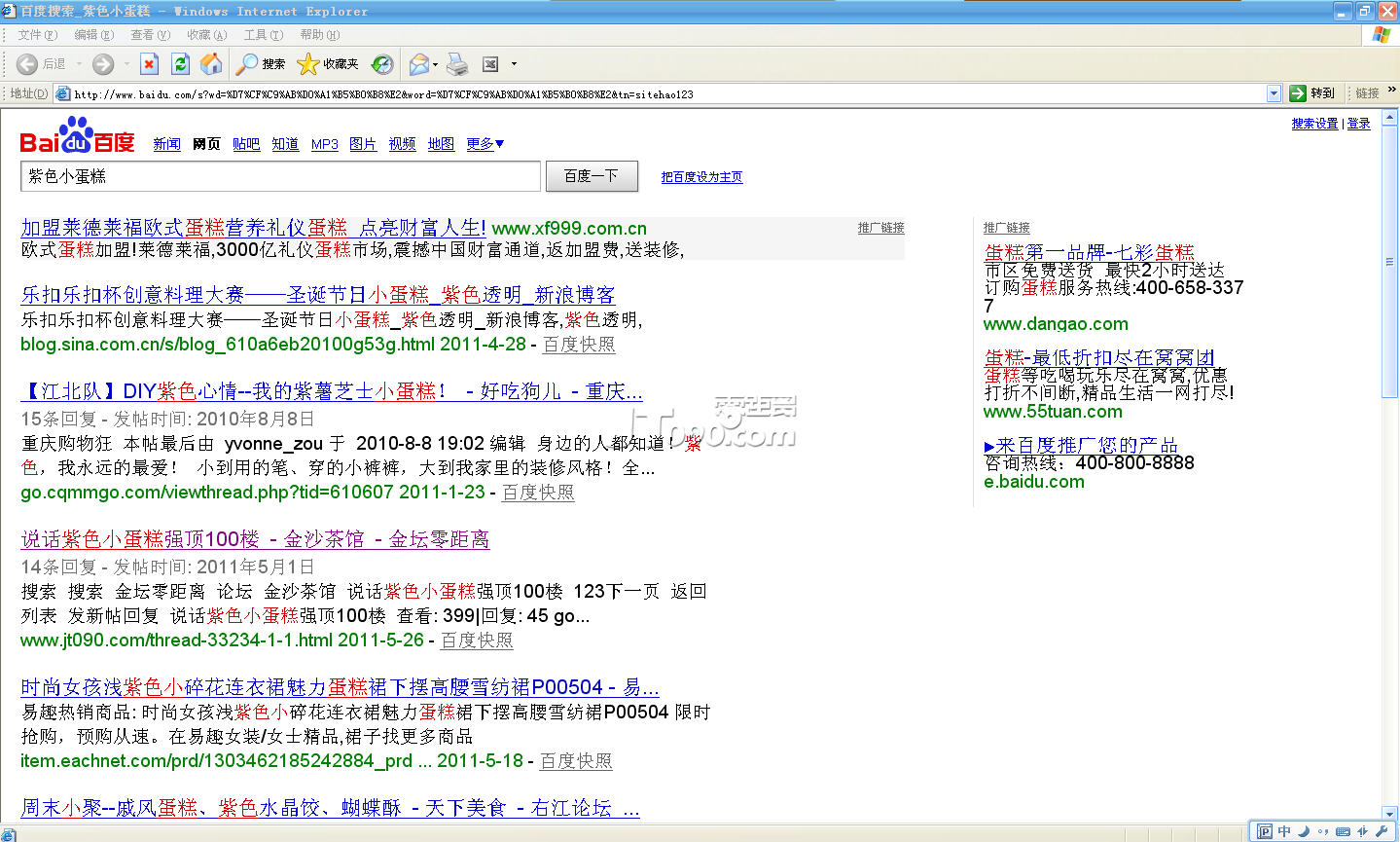Click IME wrench settings icon
The width and height of the screenshot is (1400, 842).
point(1382,831)
